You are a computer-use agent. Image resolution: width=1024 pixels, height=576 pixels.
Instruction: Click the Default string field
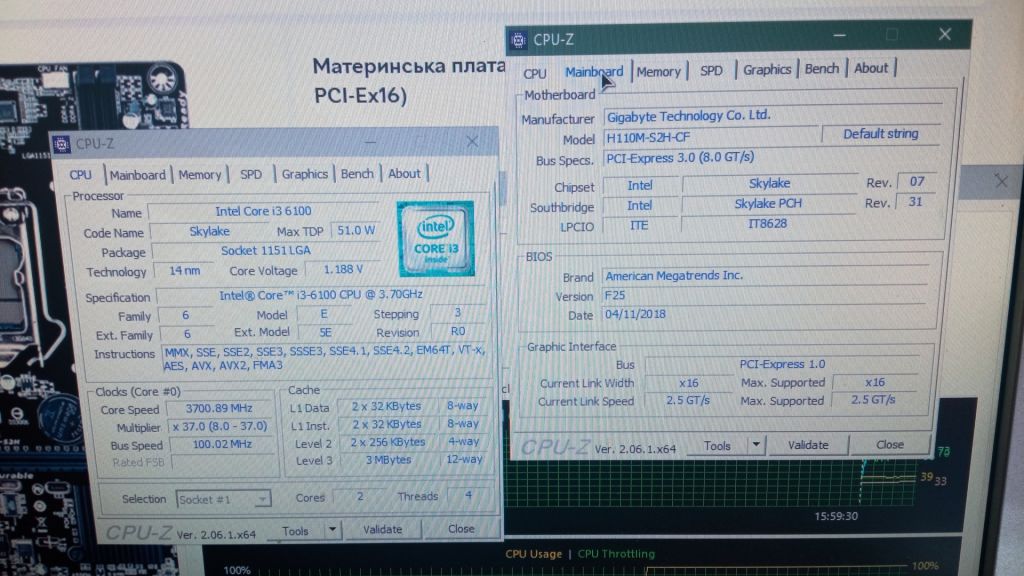pyautogui.click(x=881, y=134)
